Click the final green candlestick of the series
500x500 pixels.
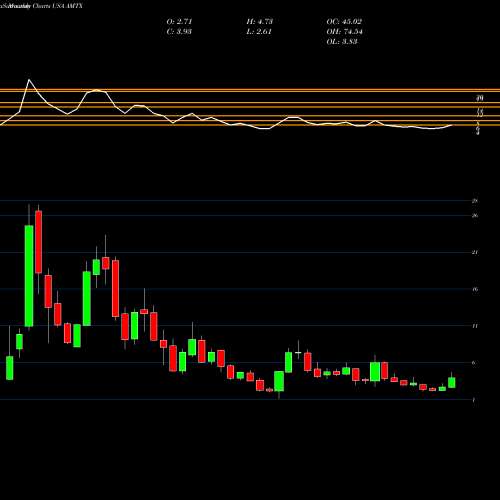(452, 383)
